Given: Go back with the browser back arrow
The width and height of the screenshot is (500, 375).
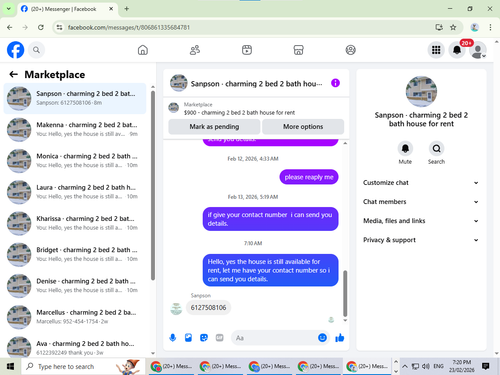Looking at the screenshot, I should coord(10,27).
